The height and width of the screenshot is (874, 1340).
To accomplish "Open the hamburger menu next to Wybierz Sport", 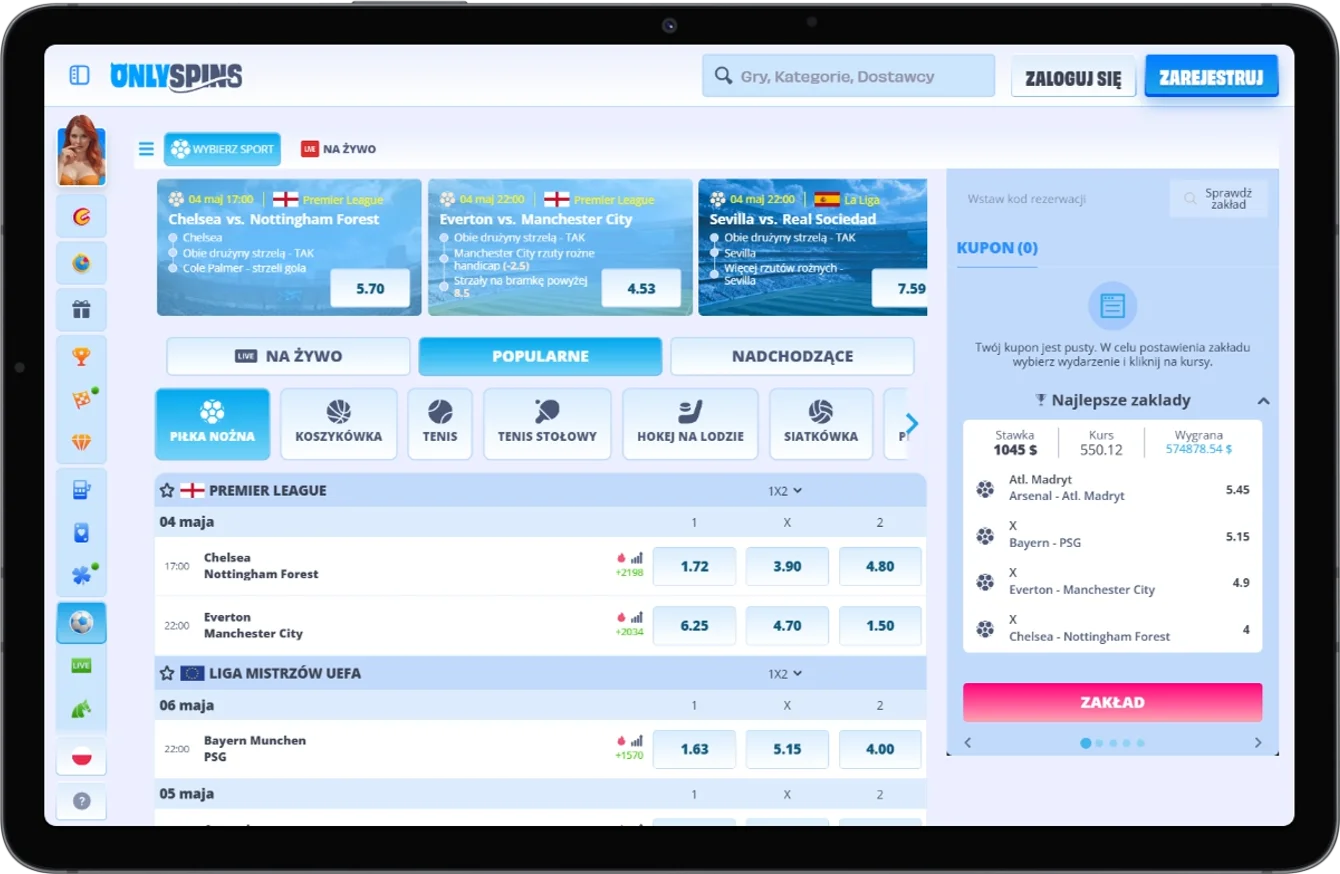I will click(x=147, y=149).
